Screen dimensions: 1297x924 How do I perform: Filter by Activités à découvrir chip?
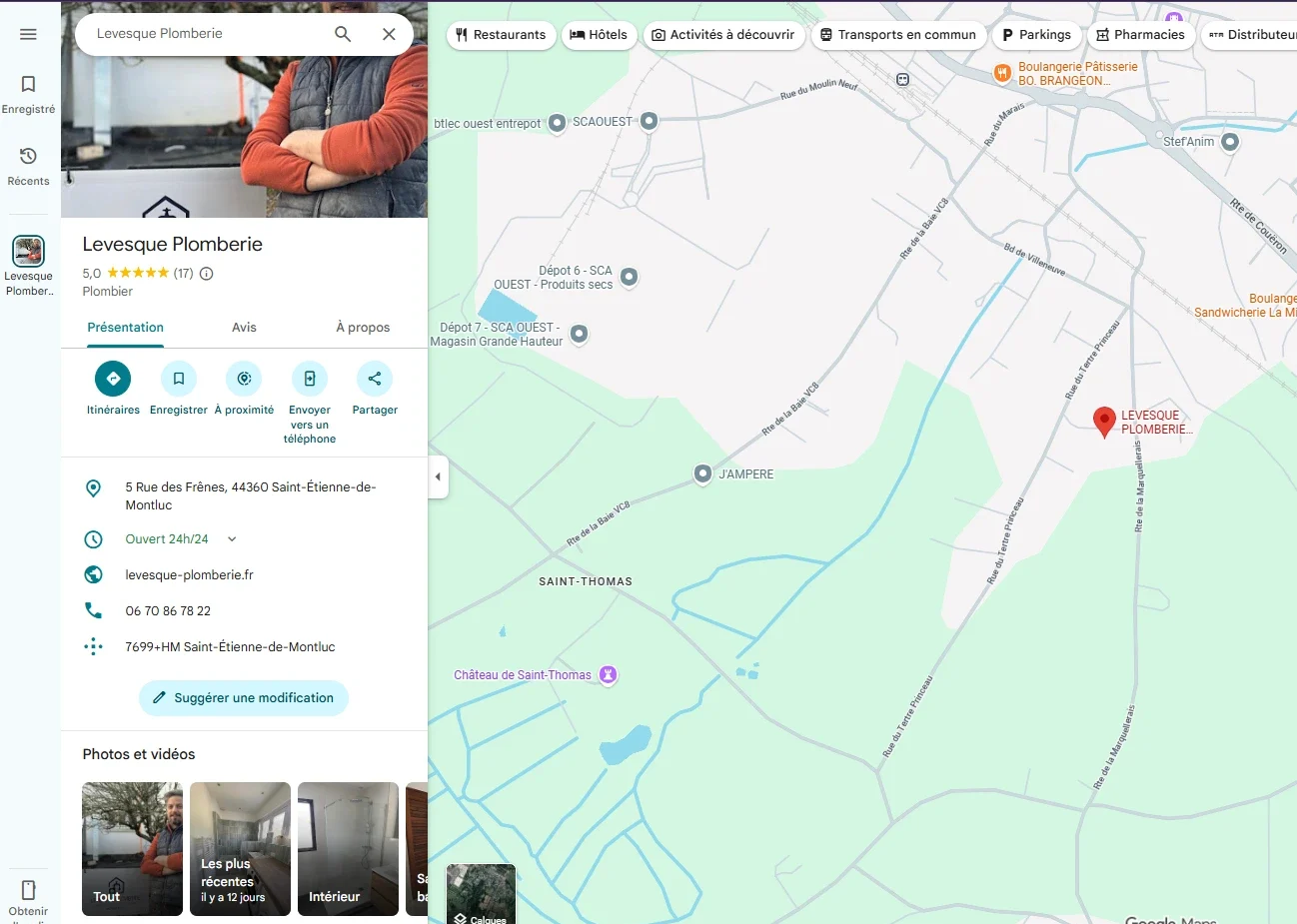pos(723,35)
